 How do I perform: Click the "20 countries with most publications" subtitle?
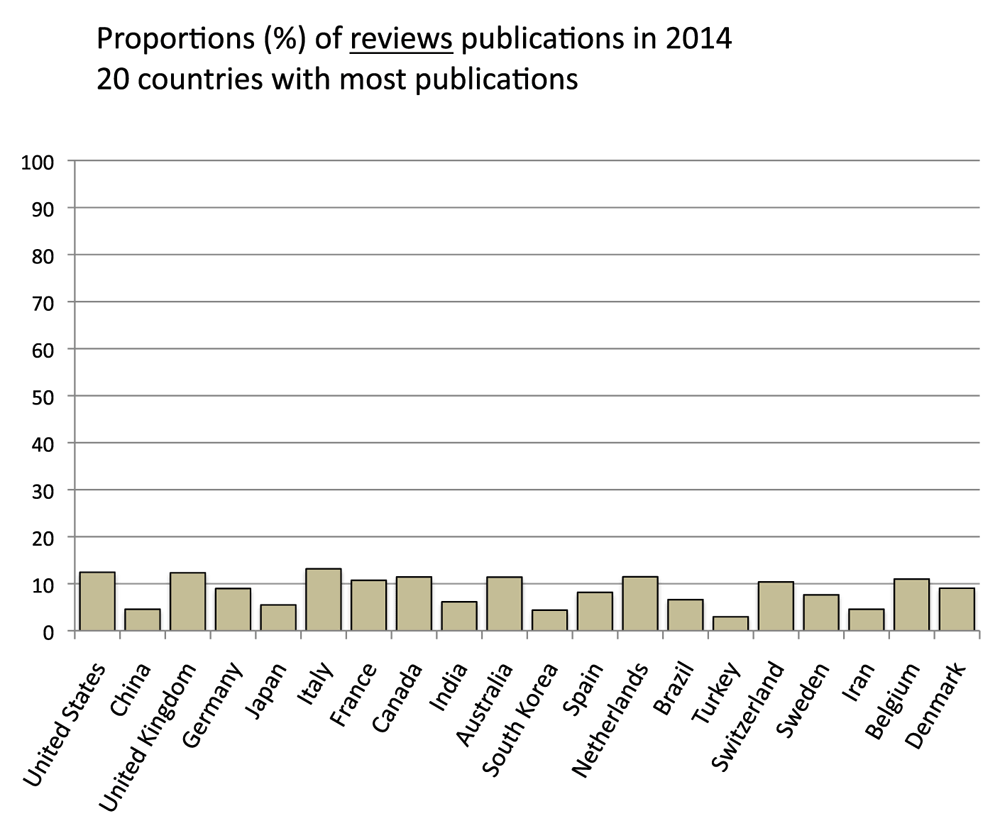337,79
